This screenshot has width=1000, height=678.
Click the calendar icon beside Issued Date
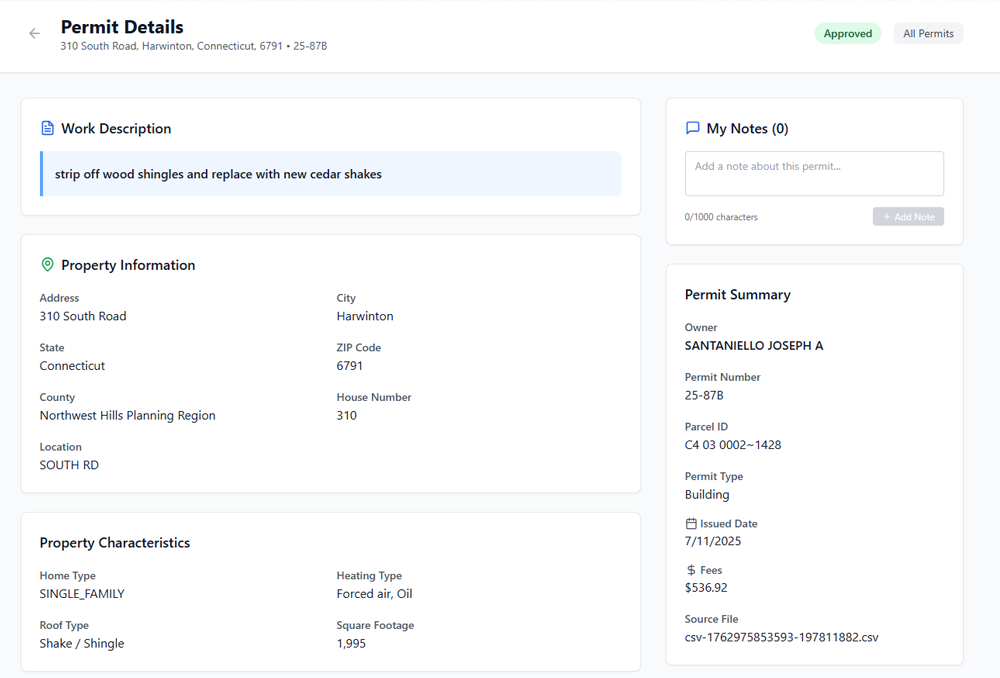[x=691, y=524]
